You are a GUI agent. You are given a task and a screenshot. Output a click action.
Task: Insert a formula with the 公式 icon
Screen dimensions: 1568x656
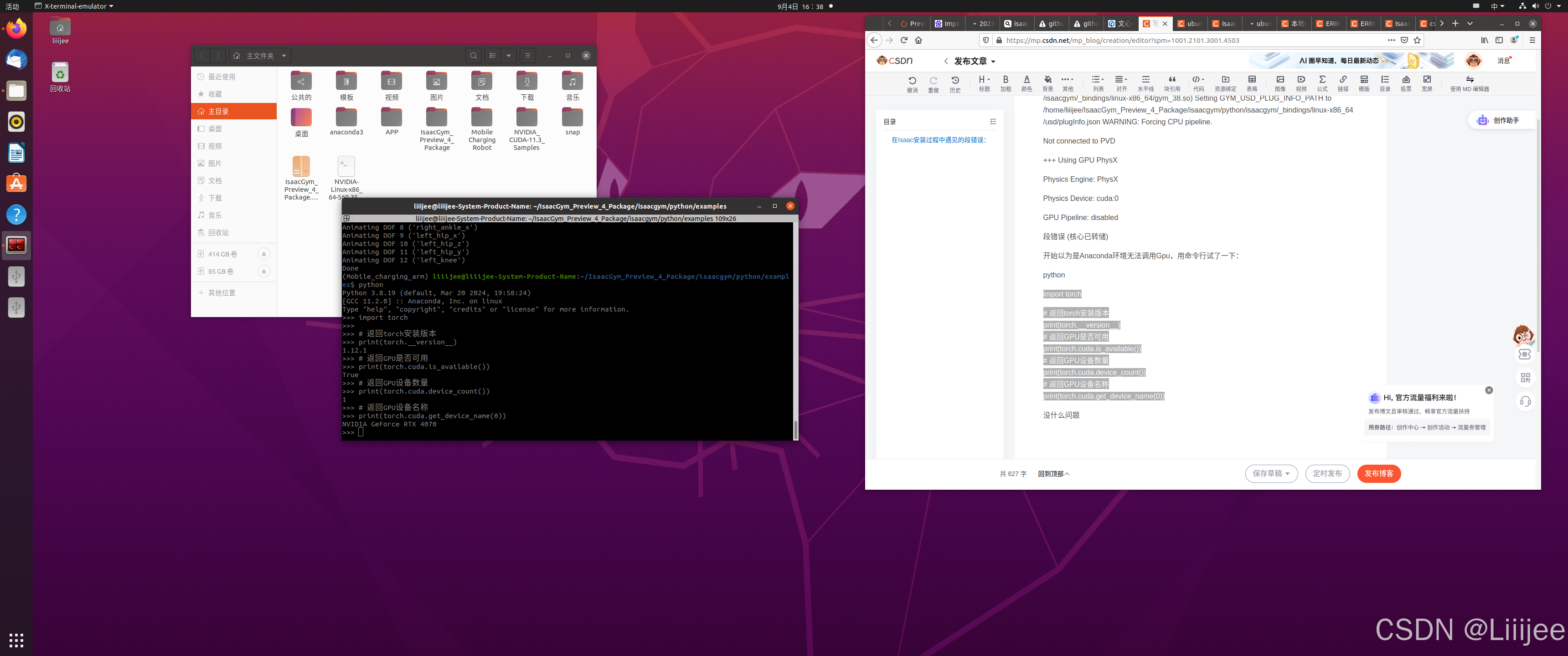click(x=1322, y=82)
